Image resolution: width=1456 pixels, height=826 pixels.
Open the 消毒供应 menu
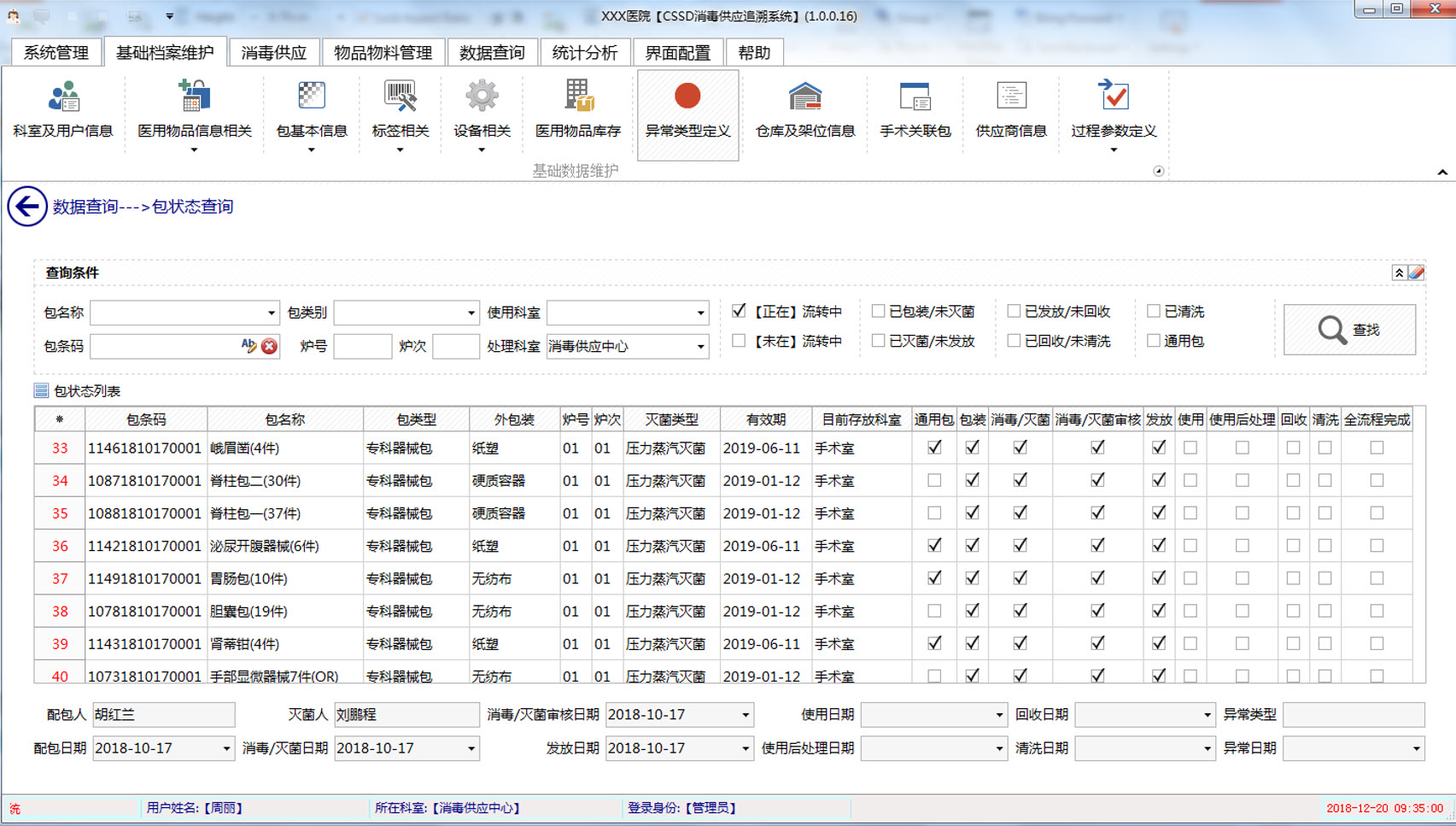273,51
